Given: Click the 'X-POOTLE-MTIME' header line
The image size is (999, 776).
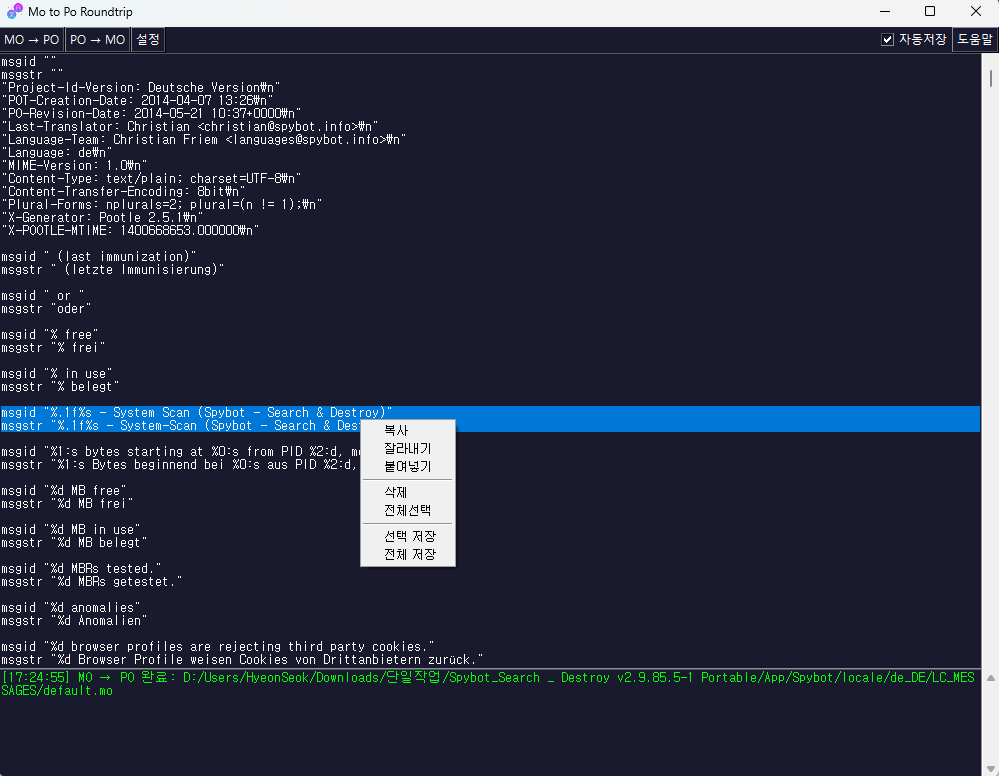Looking at the screenshot, I should tap(130, 231).
